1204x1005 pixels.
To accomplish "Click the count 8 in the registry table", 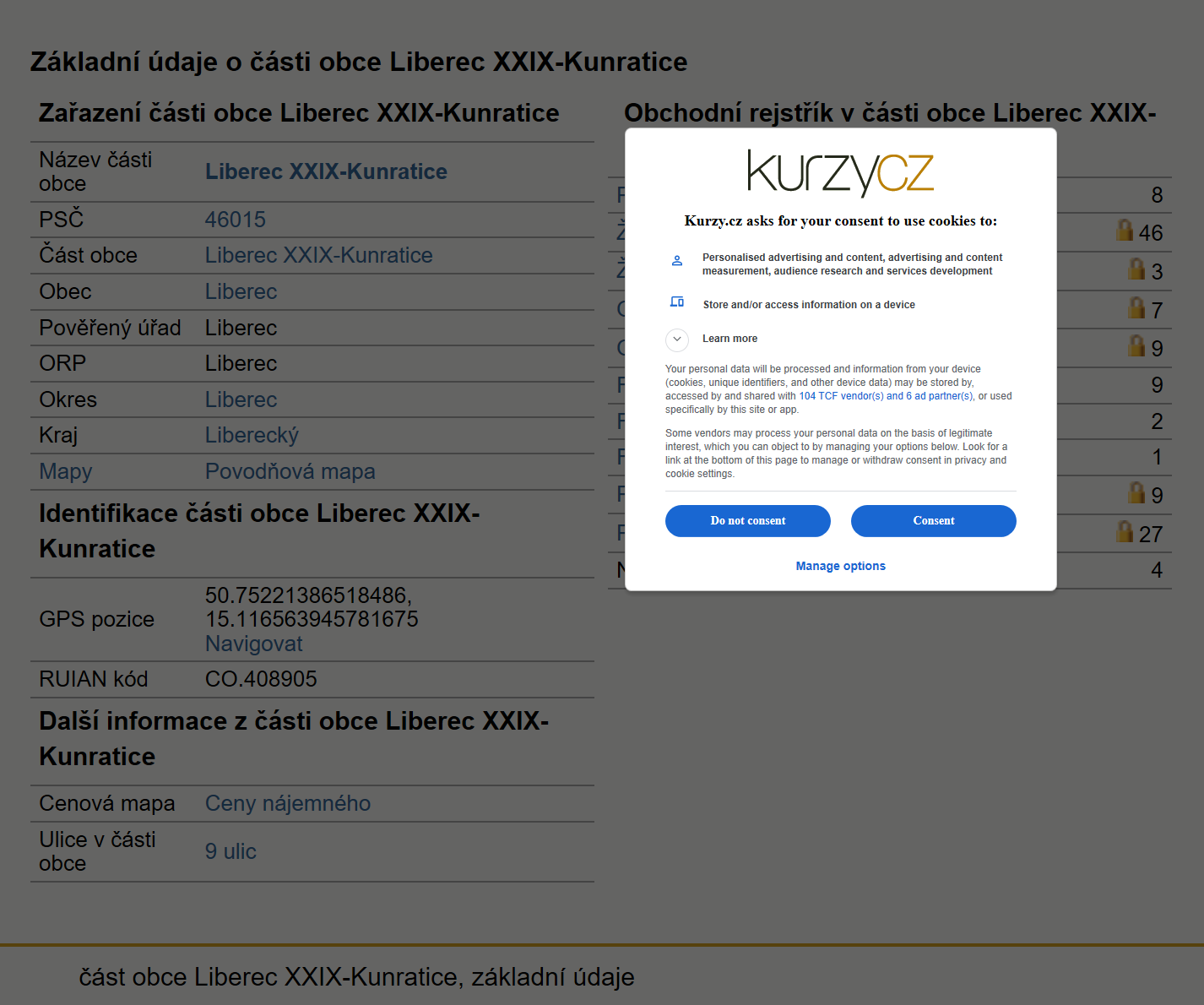I will click(1157, 195).
